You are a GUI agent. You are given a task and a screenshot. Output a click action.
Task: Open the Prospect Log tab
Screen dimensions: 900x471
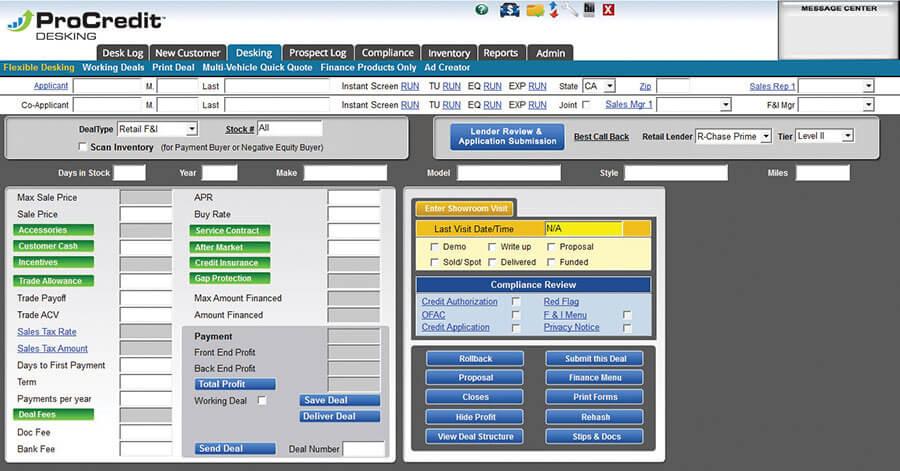click(317, 53)
